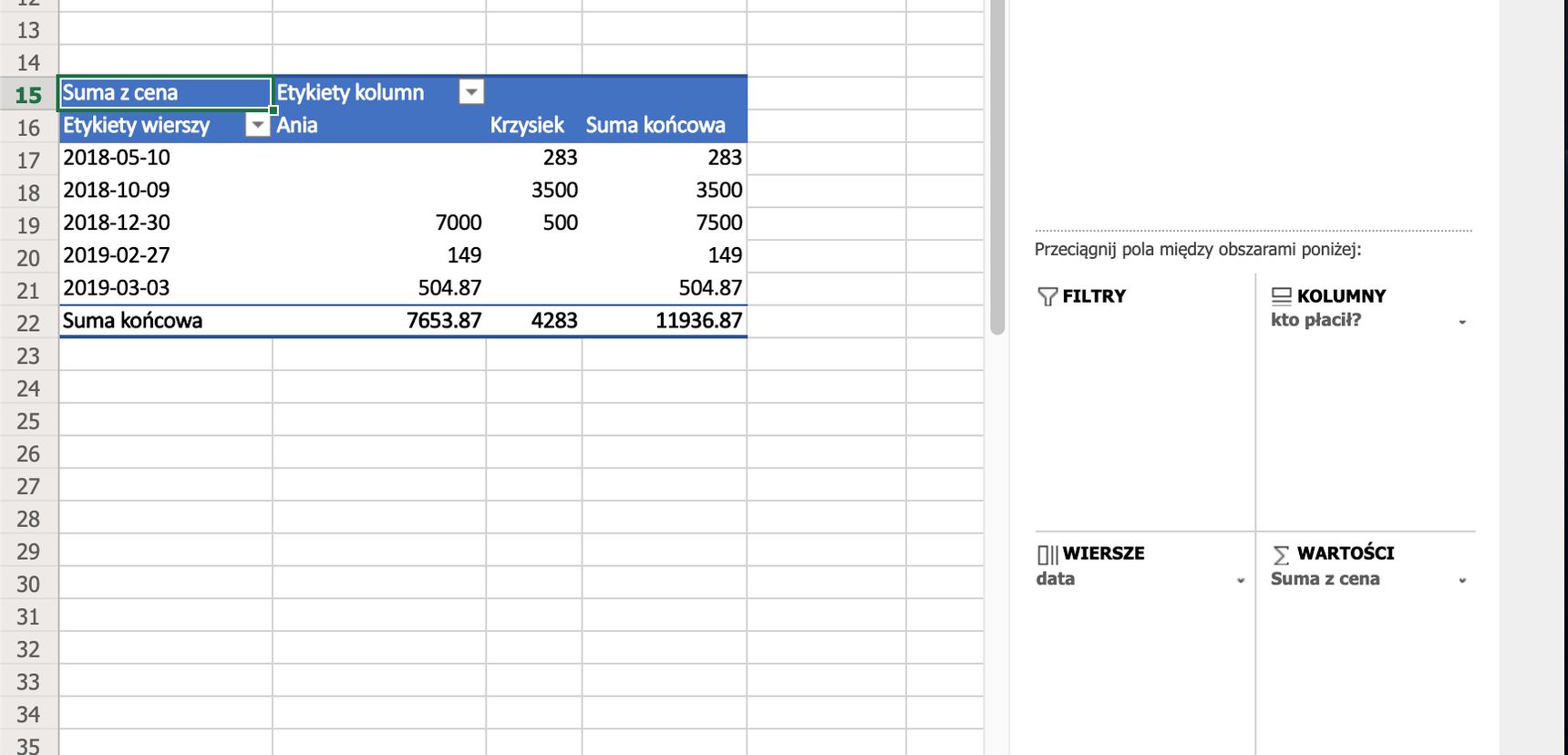Click the WARTOŚCI area label
Screen dimensions: 1568x755
1346,553
